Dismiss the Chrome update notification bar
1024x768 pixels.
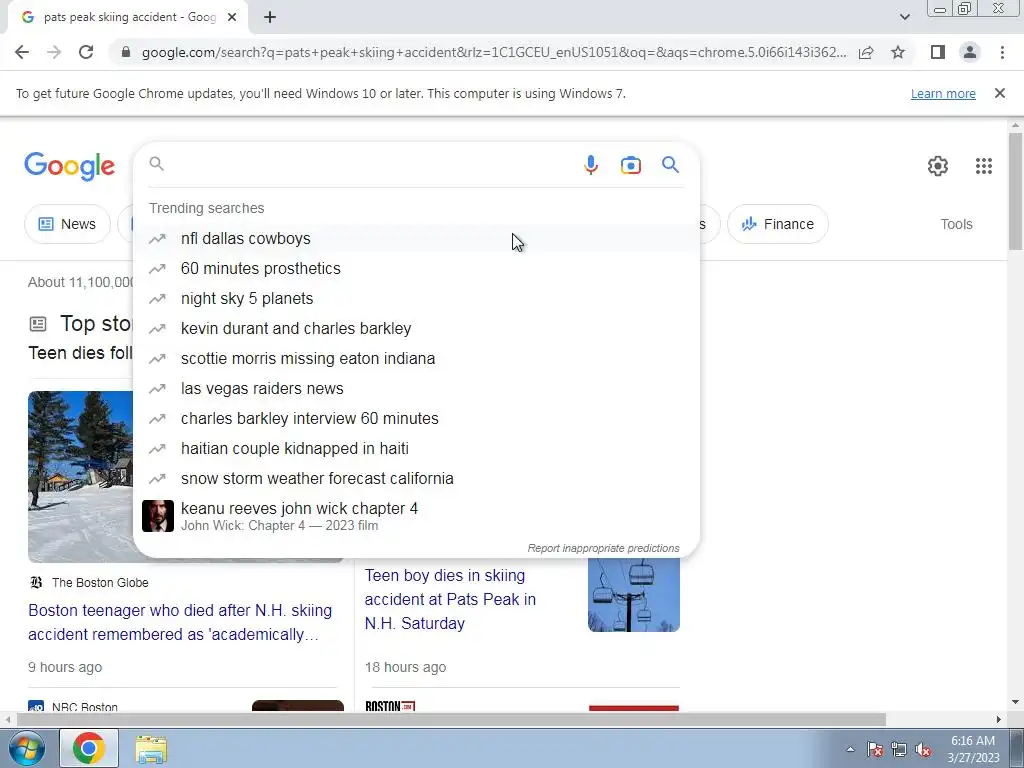tap(999, 93)
